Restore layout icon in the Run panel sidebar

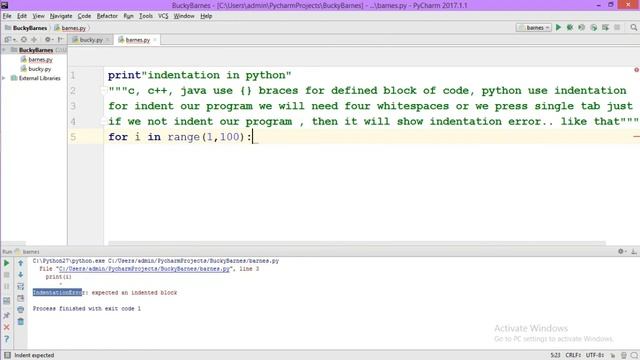click(x=7, y=301)
